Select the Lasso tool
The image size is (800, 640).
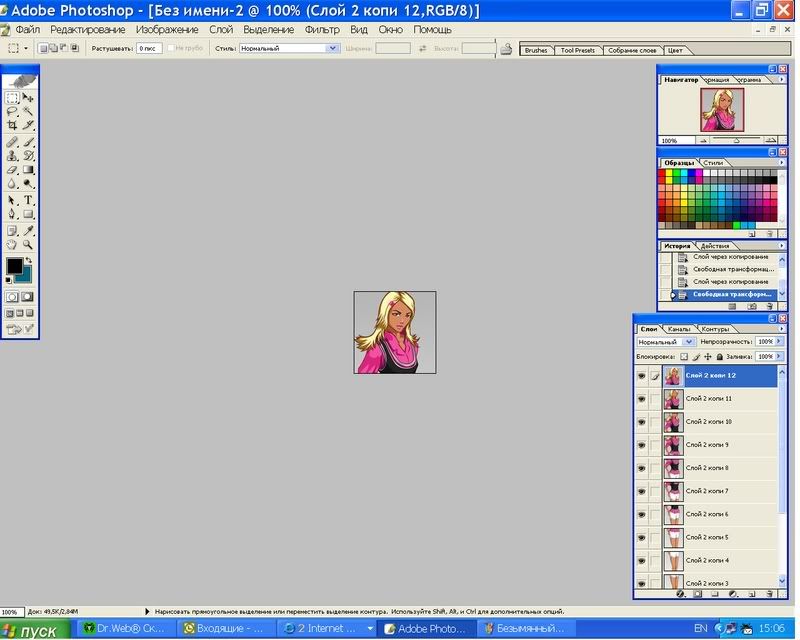pos(12,111)
